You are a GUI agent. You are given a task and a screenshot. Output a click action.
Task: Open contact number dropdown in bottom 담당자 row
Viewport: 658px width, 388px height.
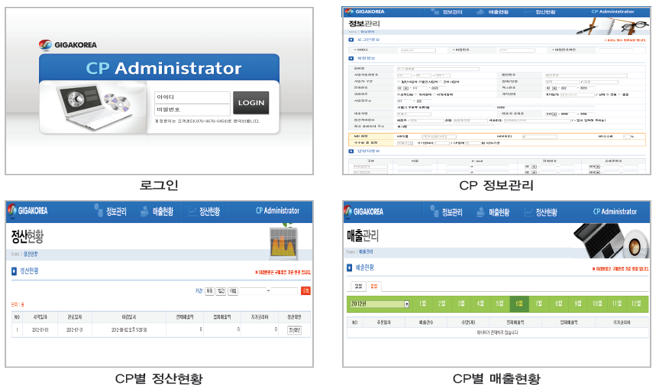[534, 172]
